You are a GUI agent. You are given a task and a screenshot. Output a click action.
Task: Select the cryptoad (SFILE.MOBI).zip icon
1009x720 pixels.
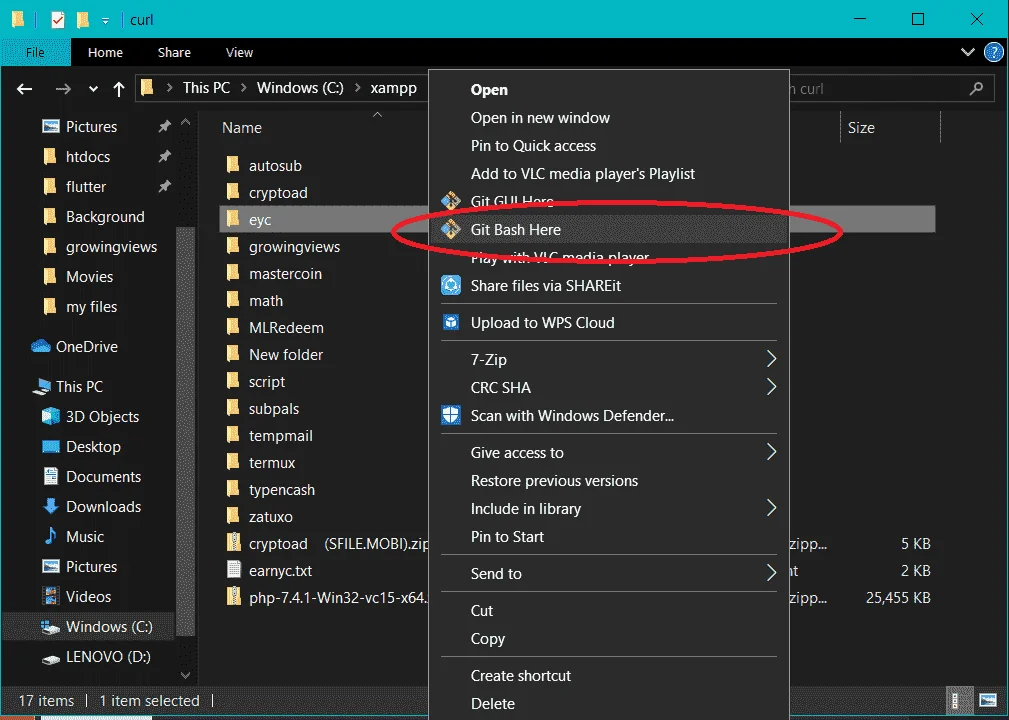(234, 543)
